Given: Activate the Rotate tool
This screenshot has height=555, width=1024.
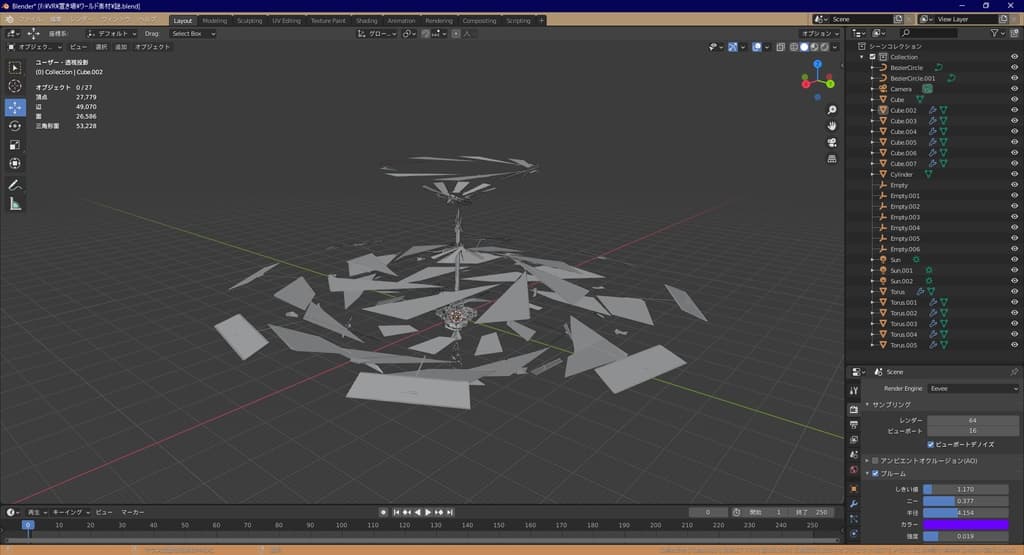Looking at the screenshot, I should [x=15, y=126].
